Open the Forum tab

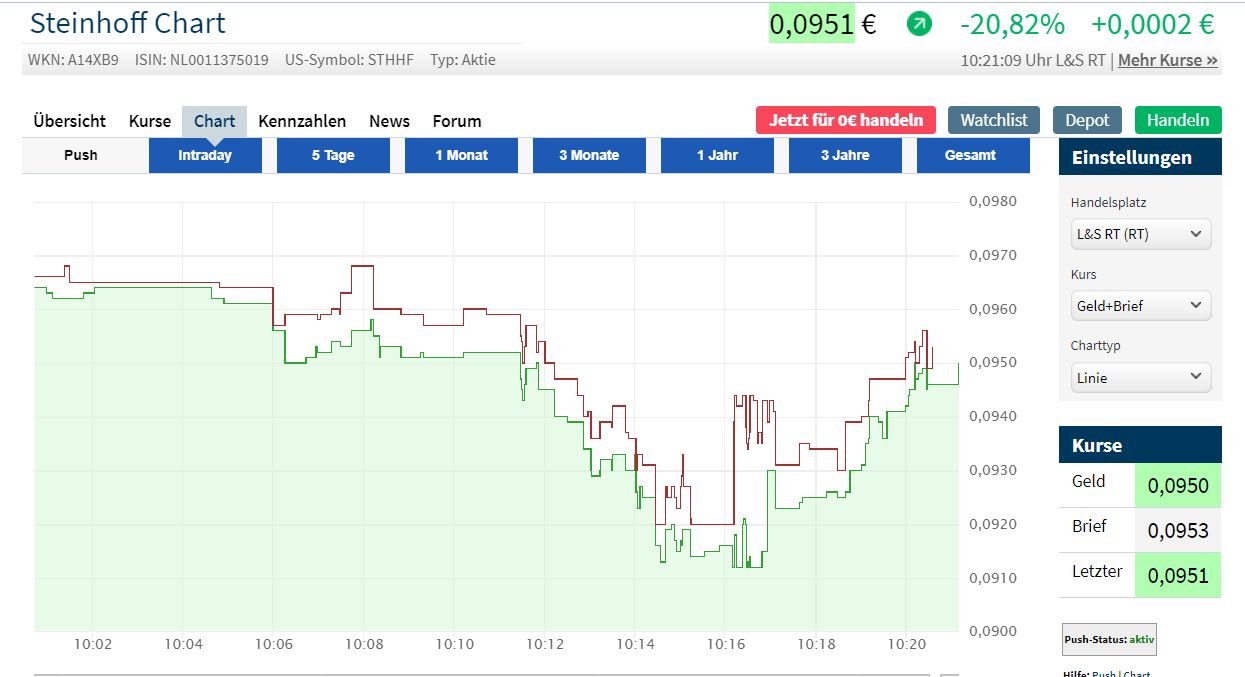pyautogui.click(x=457, y=121)
